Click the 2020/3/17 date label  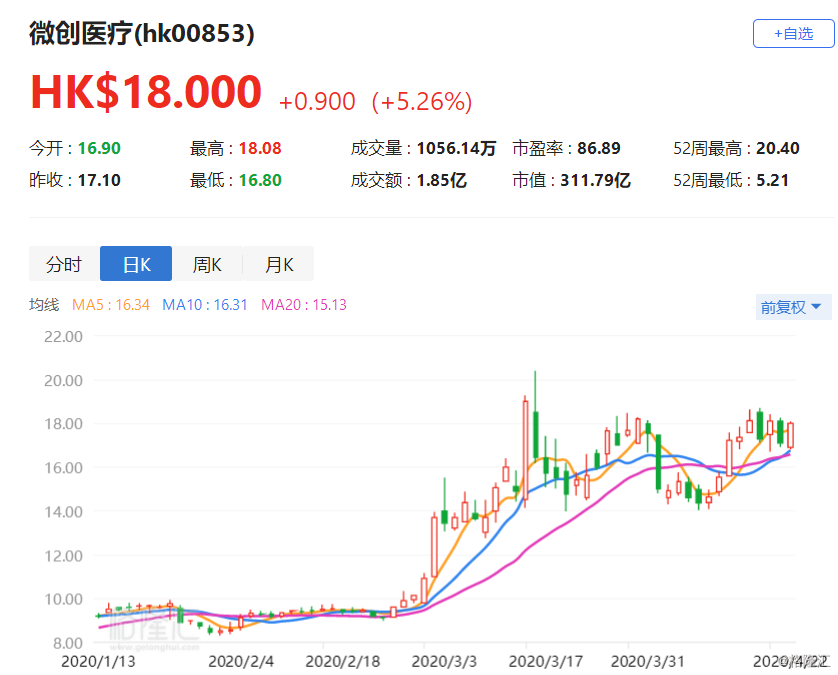coord(546,662)
